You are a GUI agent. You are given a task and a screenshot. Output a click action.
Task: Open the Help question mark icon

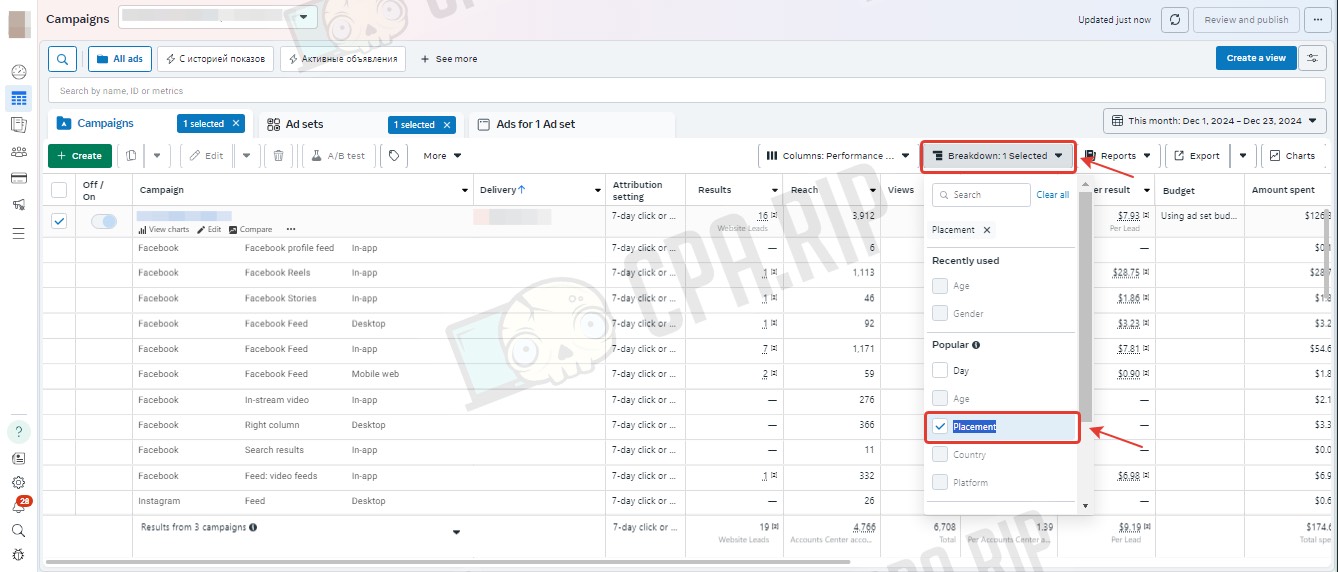[x=18, y=432]
